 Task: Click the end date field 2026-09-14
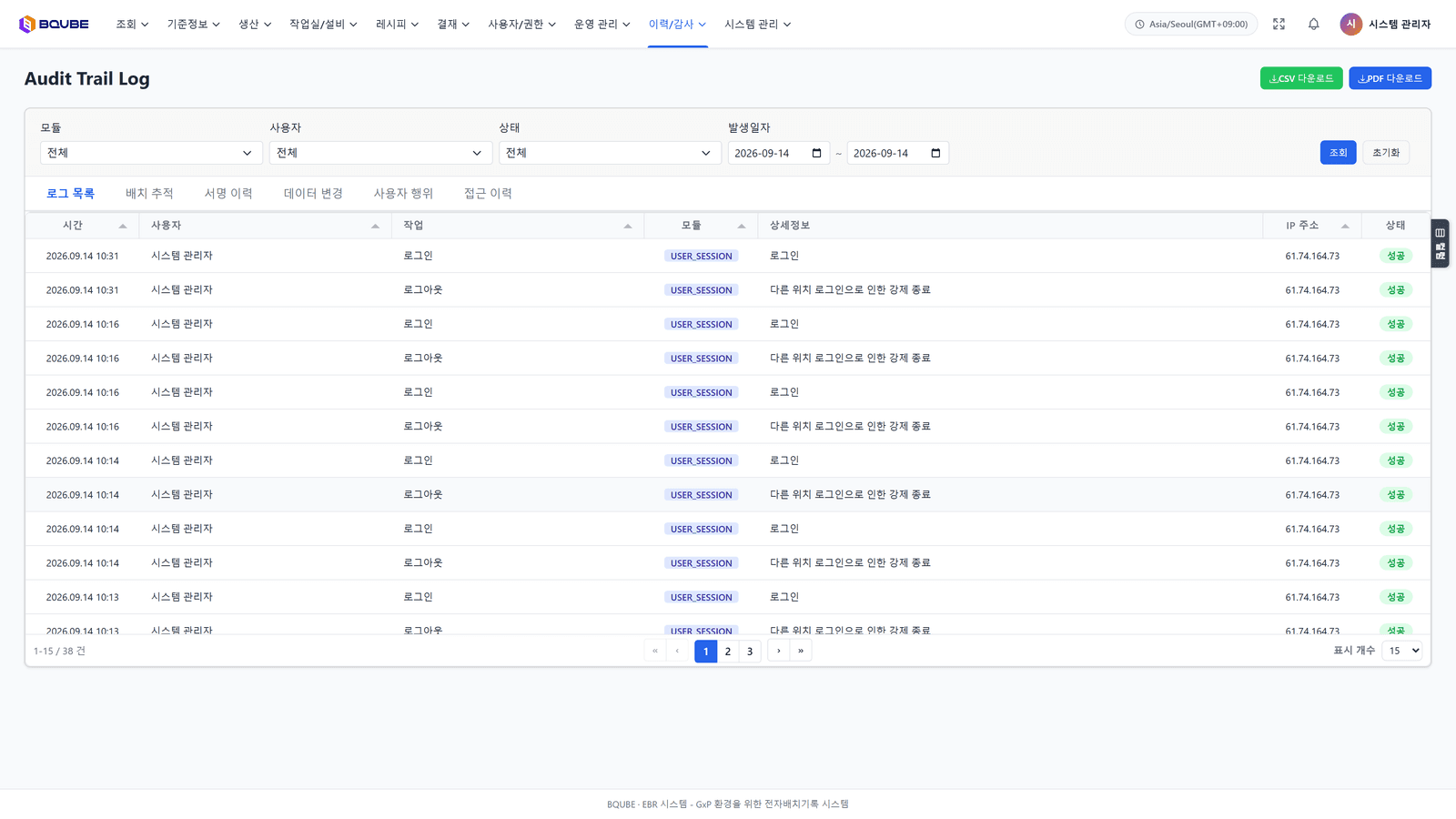pos(898,153)
